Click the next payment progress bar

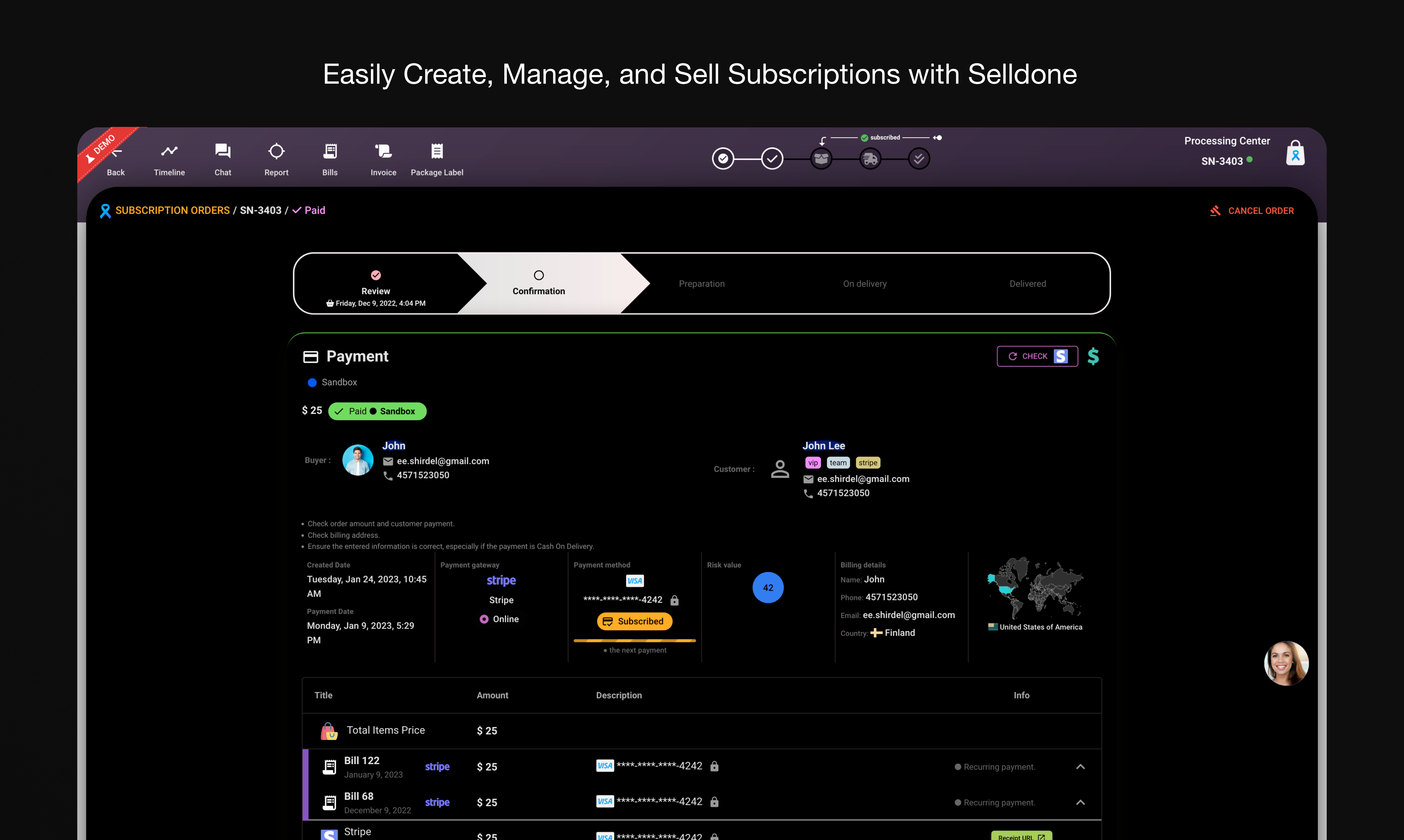click(x=634, y=640)
